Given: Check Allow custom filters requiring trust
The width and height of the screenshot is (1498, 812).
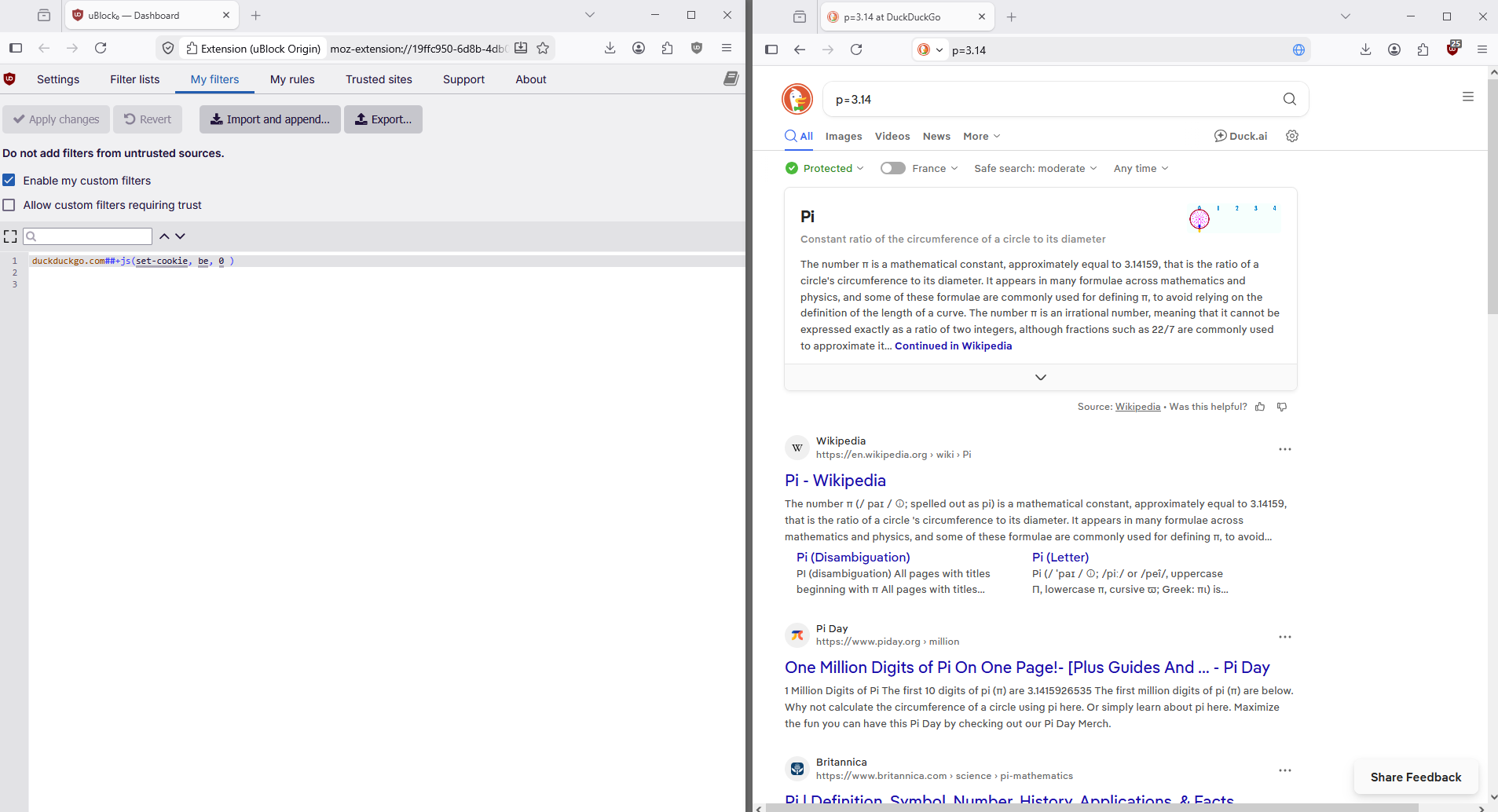Looking at the screenshot, I should (x=9, y=205).
